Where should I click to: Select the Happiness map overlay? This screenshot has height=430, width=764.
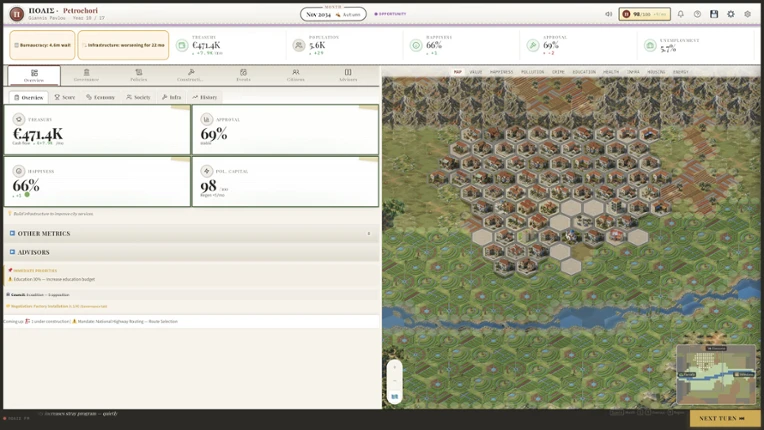501,72
